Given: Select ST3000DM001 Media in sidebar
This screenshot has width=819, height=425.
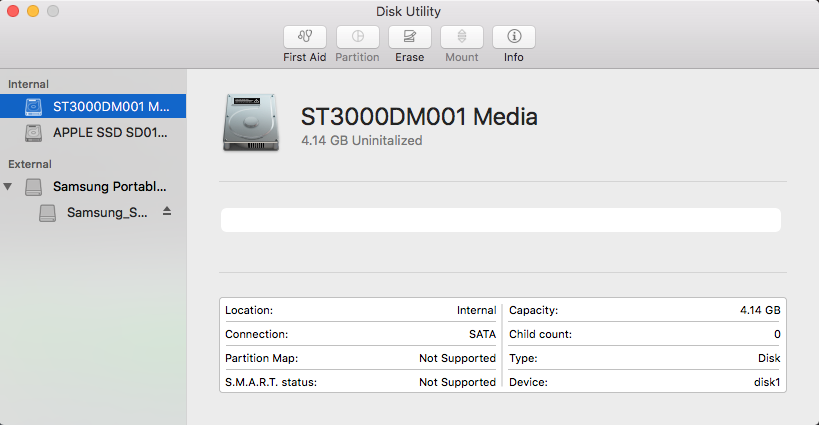Looking at the screenshot, I should coord(109,106).
